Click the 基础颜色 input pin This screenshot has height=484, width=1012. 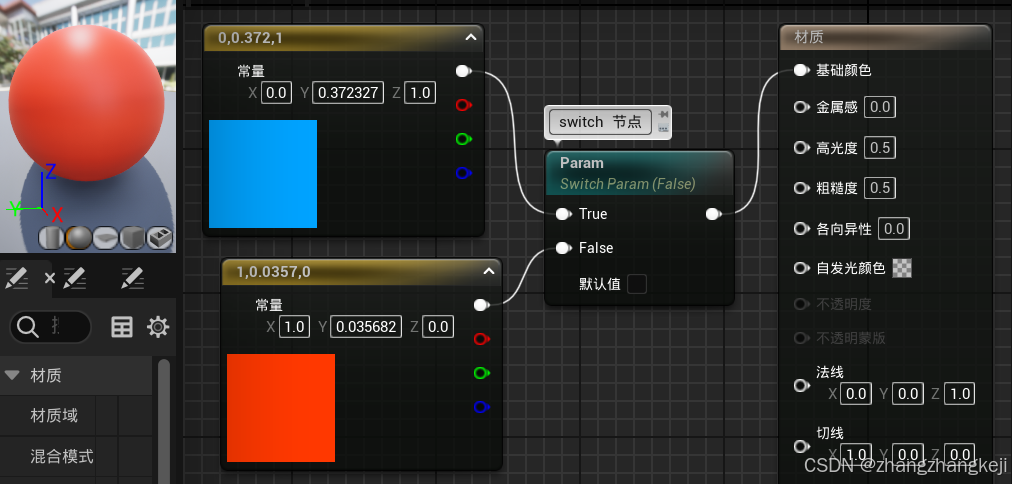pyautogui.click(x=802, y=70)
